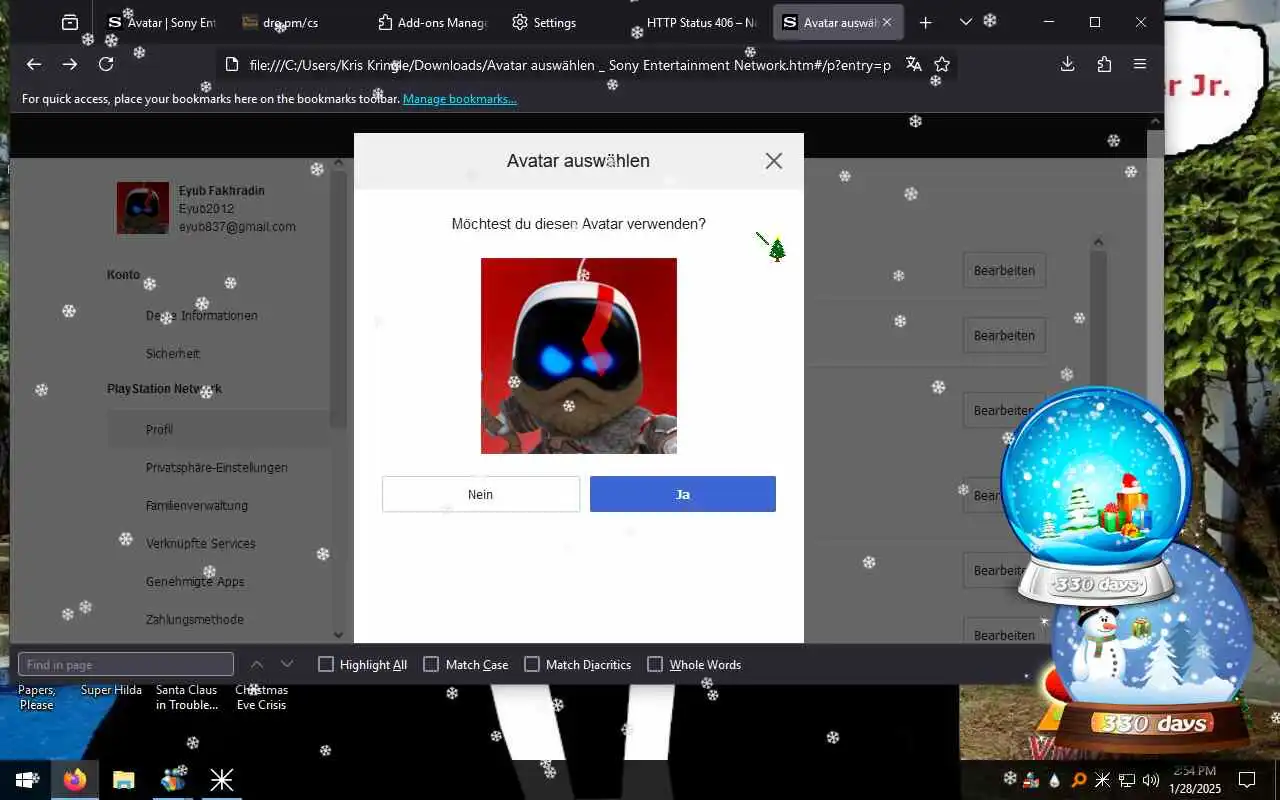Open the snowflake app in the taskbar
The width and height of the screenshot is (1280, 800).
tap(221, 780)
